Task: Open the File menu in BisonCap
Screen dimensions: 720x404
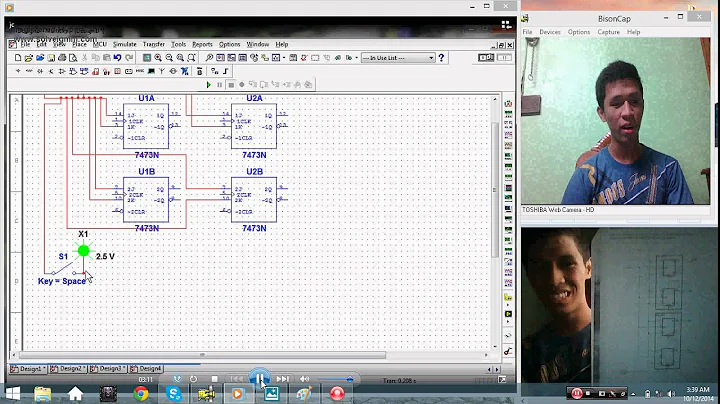Action: tap(527, 32)
